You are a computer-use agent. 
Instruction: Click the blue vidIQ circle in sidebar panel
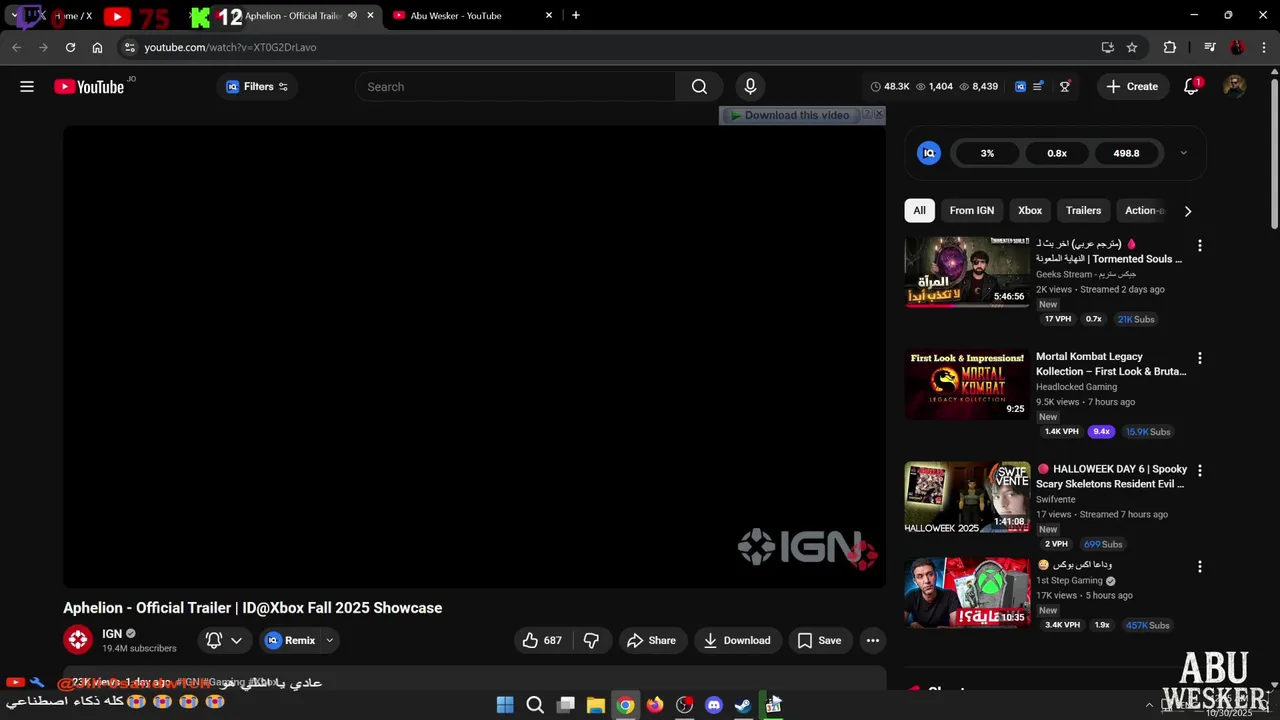coord(929,153)
